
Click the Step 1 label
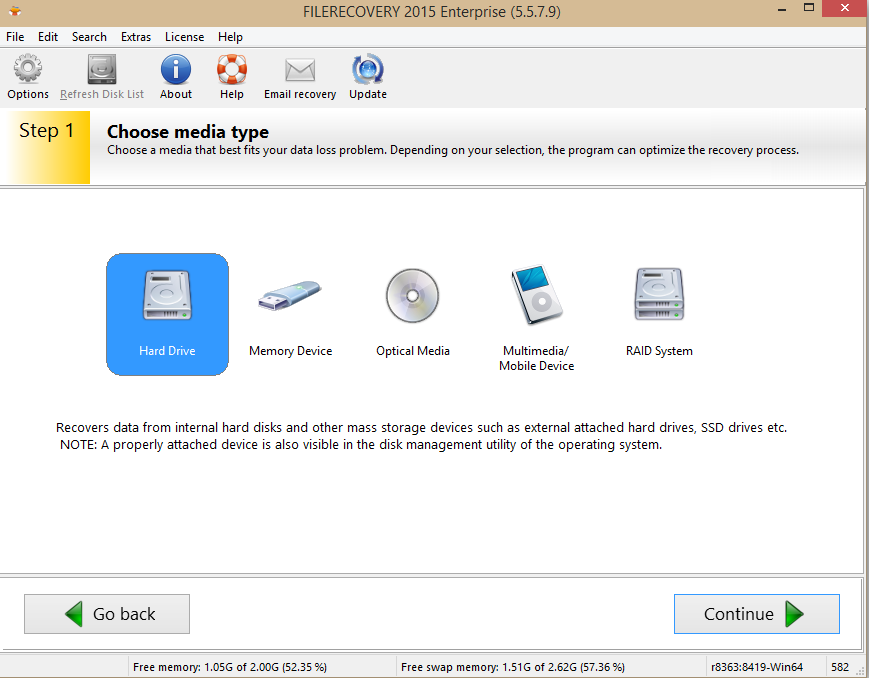coord(46,130)
